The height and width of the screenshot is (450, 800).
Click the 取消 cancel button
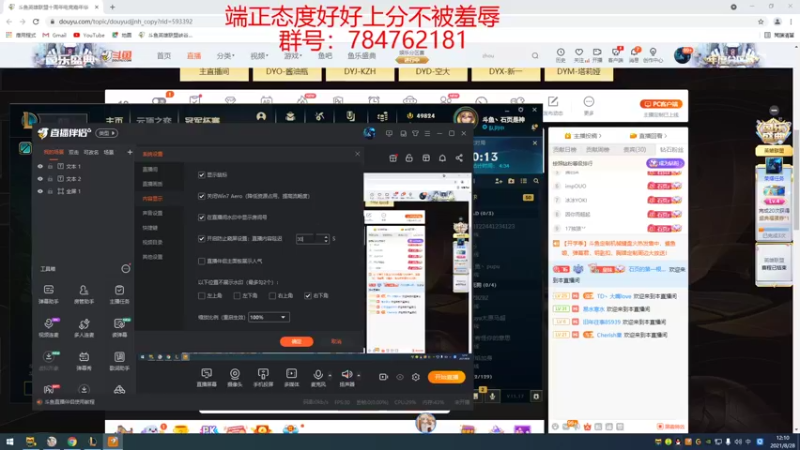[336, 341]
